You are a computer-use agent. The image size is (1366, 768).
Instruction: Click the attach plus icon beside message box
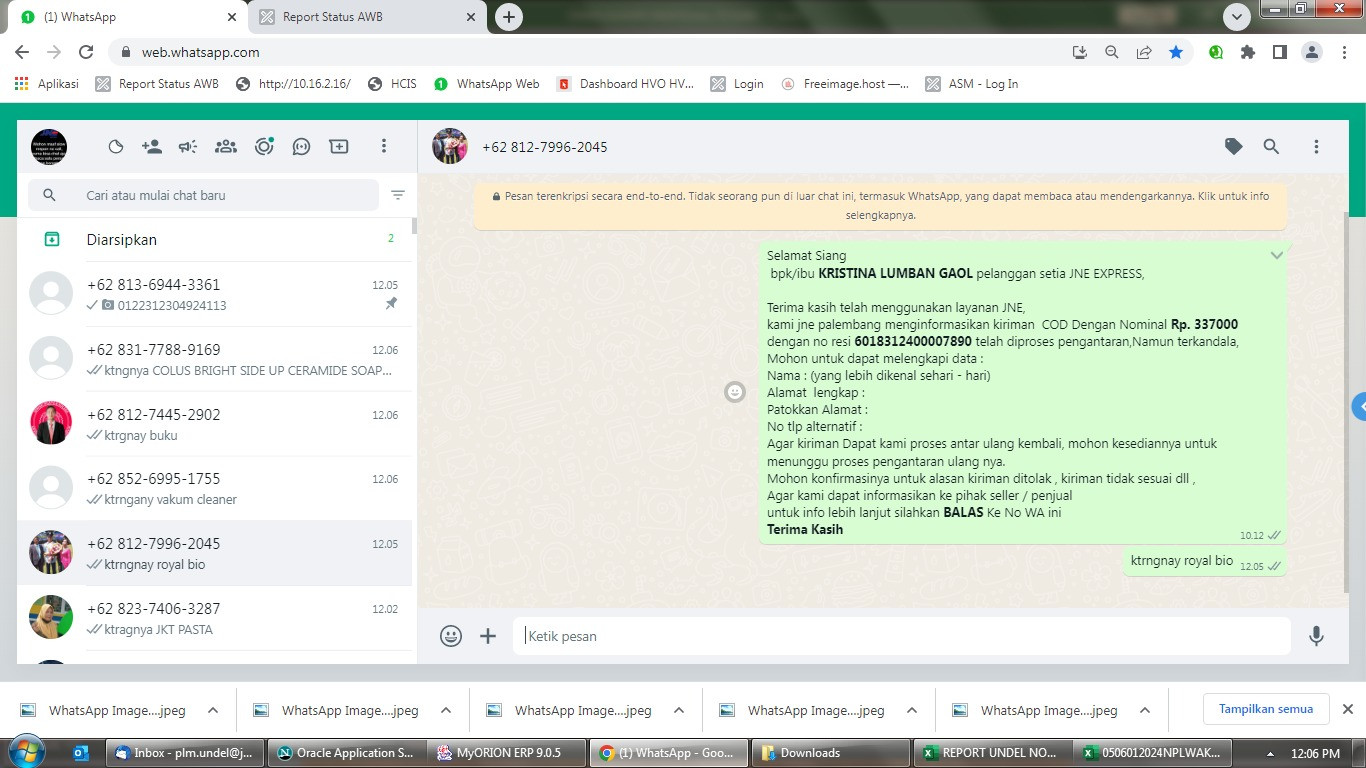point(488,636)
